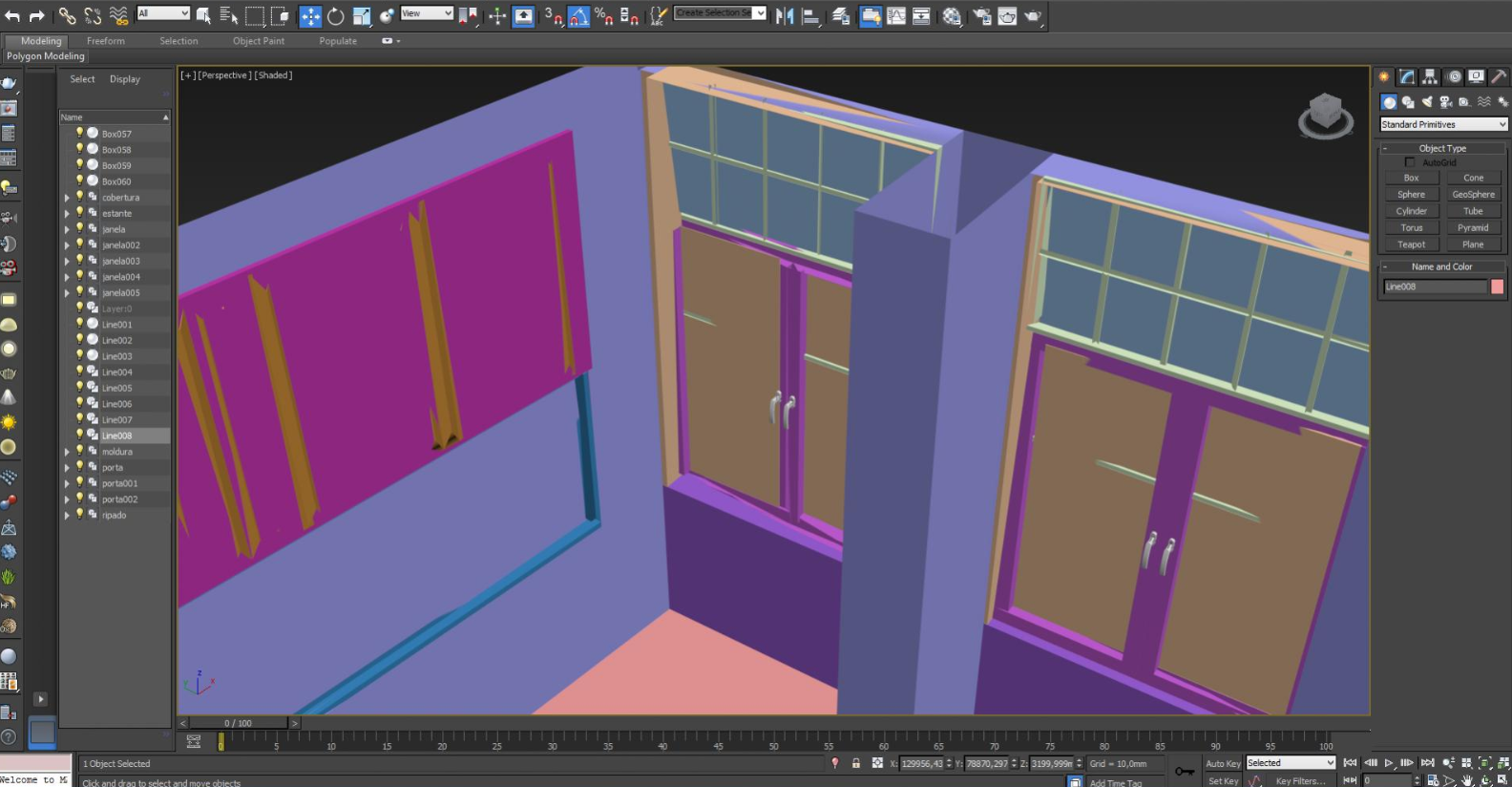Viewport: 1512px width, 787px height.
Task: Click the time slider showing 0 / 100
Action: [x=239, y=723]
